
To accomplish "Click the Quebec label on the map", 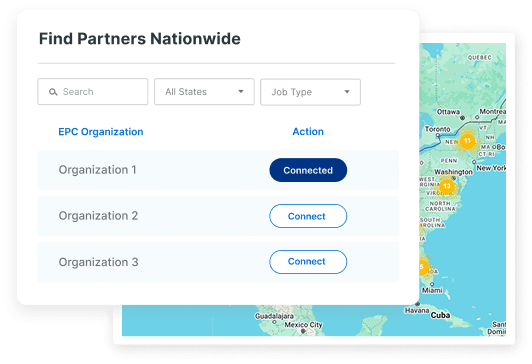I will coord(480,58).
